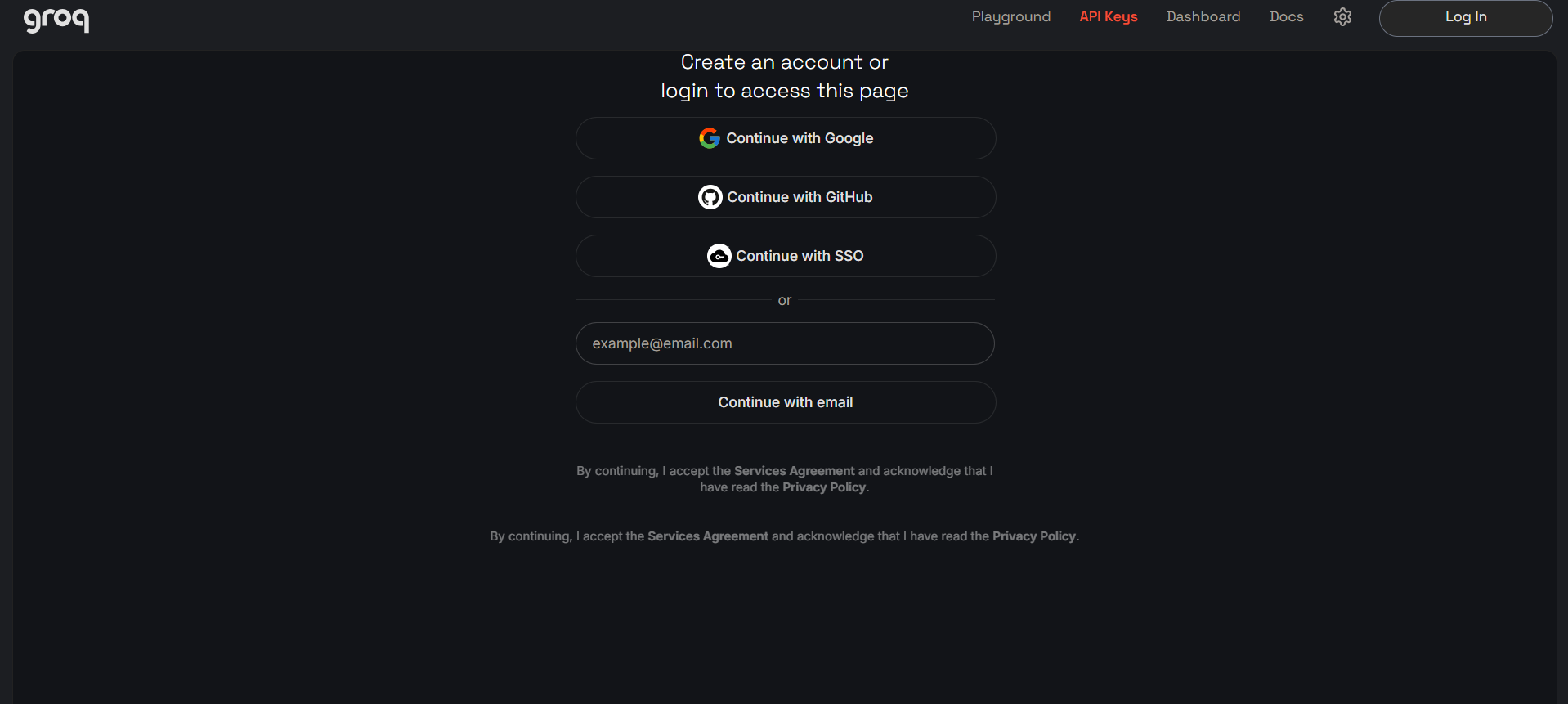1568x704 pixels.
Task: Click the GitHub icon
Action: (x=710, y=196)
